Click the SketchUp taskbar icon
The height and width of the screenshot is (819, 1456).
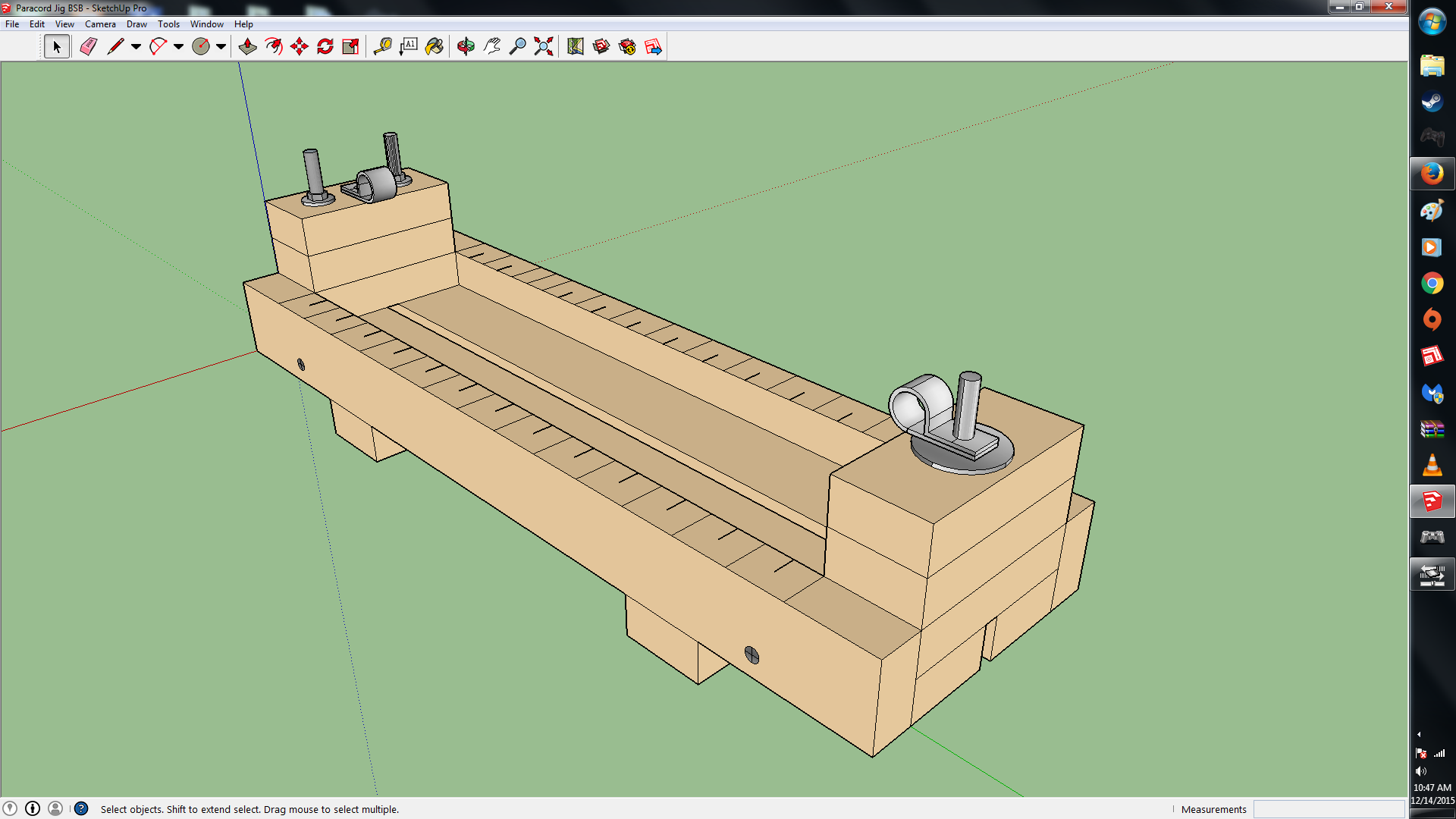pos(1432,501)
